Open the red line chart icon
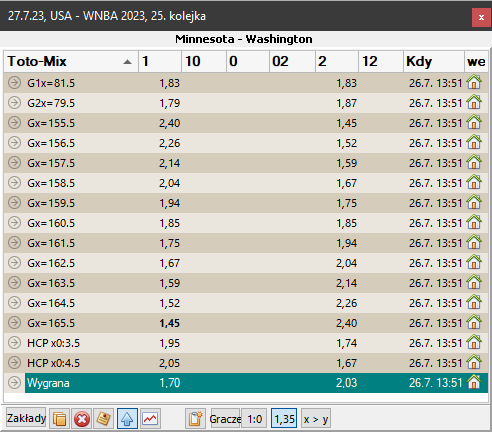This screenshot has height=432, width=492. click(150, 419)
